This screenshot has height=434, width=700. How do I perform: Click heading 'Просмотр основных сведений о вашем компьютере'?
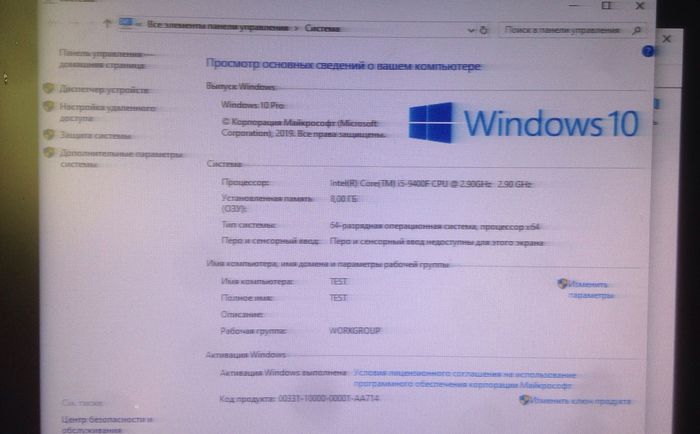click(343, 65)
